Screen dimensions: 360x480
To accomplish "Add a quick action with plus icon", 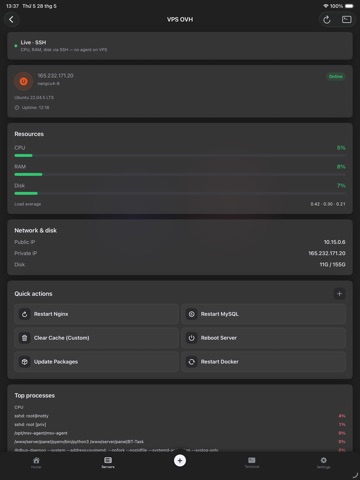I will (x=339, y=294).
